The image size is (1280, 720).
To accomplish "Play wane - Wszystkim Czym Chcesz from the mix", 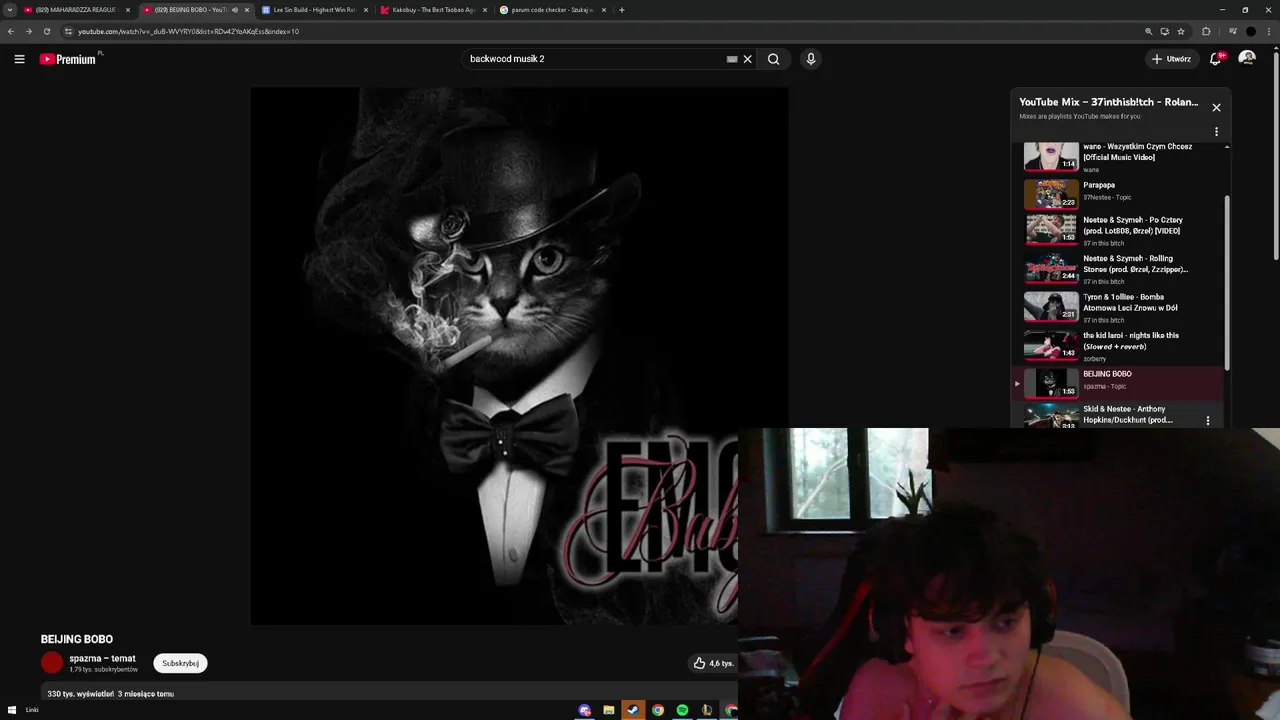I will pos(1120,157).
